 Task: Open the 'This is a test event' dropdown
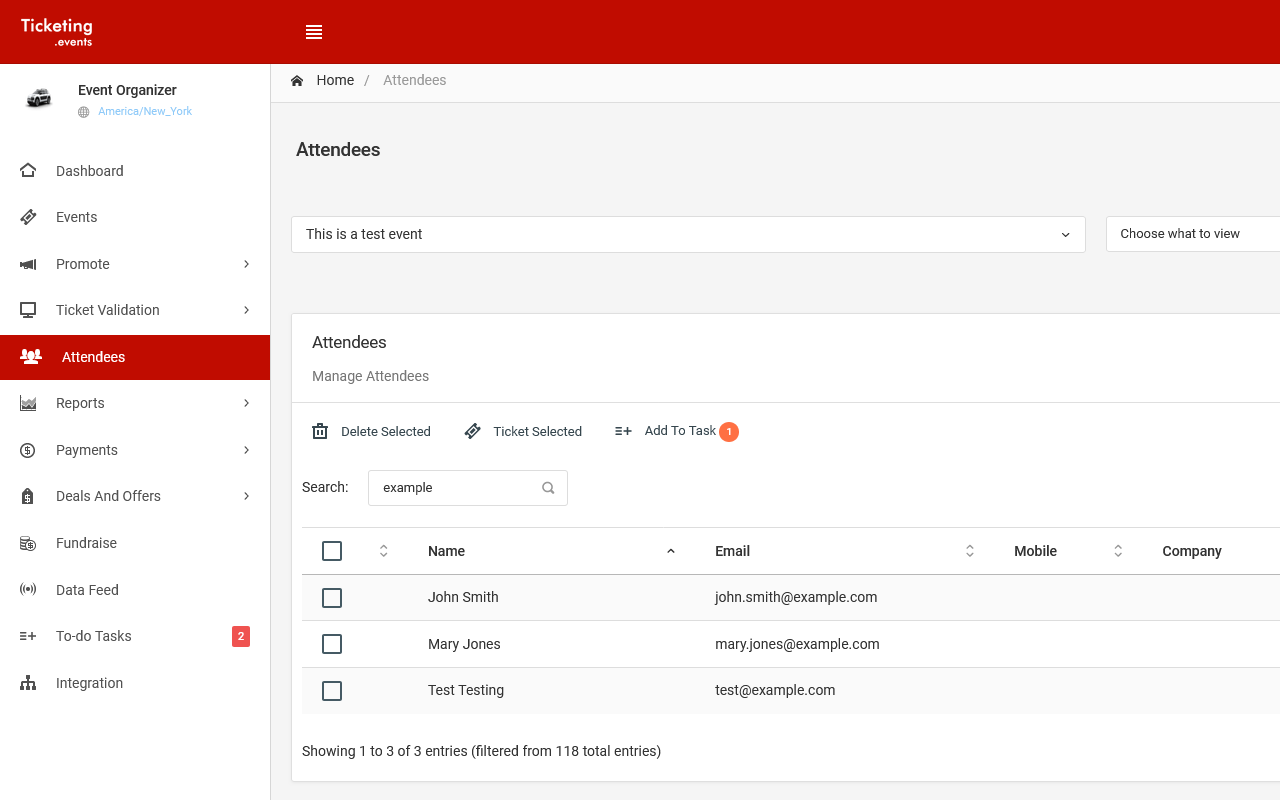coord(688,234)
